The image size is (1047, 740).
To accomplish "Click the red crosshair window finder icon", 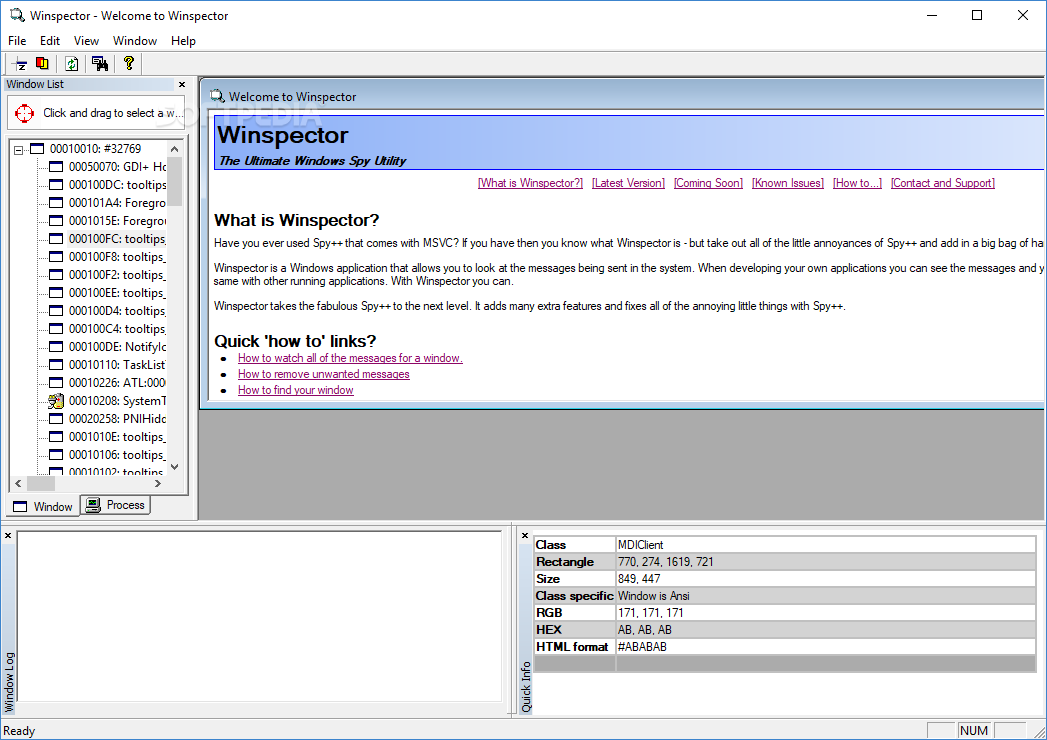I will click(25, 113).
